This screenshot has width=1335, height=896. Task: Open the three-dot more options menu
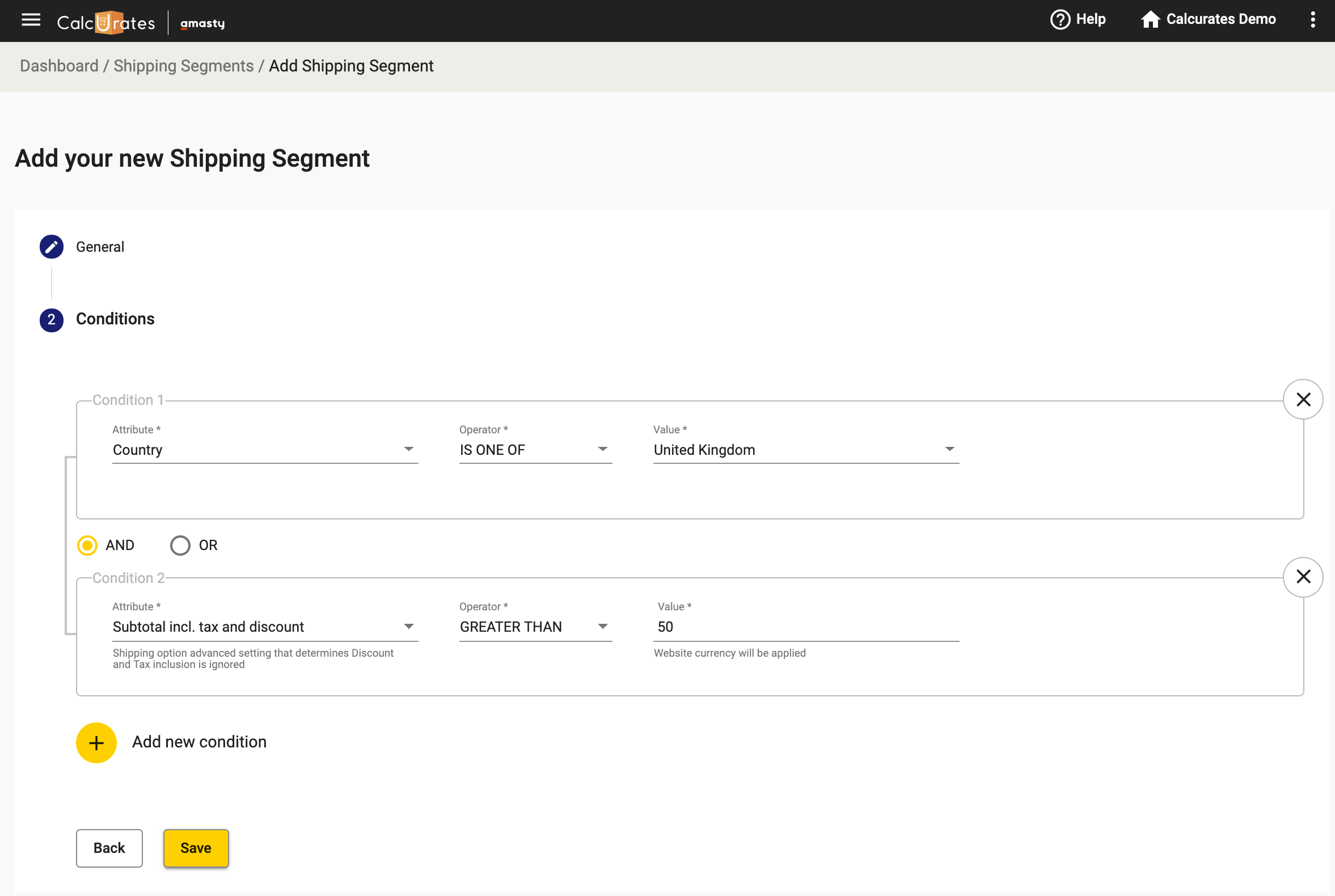1313,20
